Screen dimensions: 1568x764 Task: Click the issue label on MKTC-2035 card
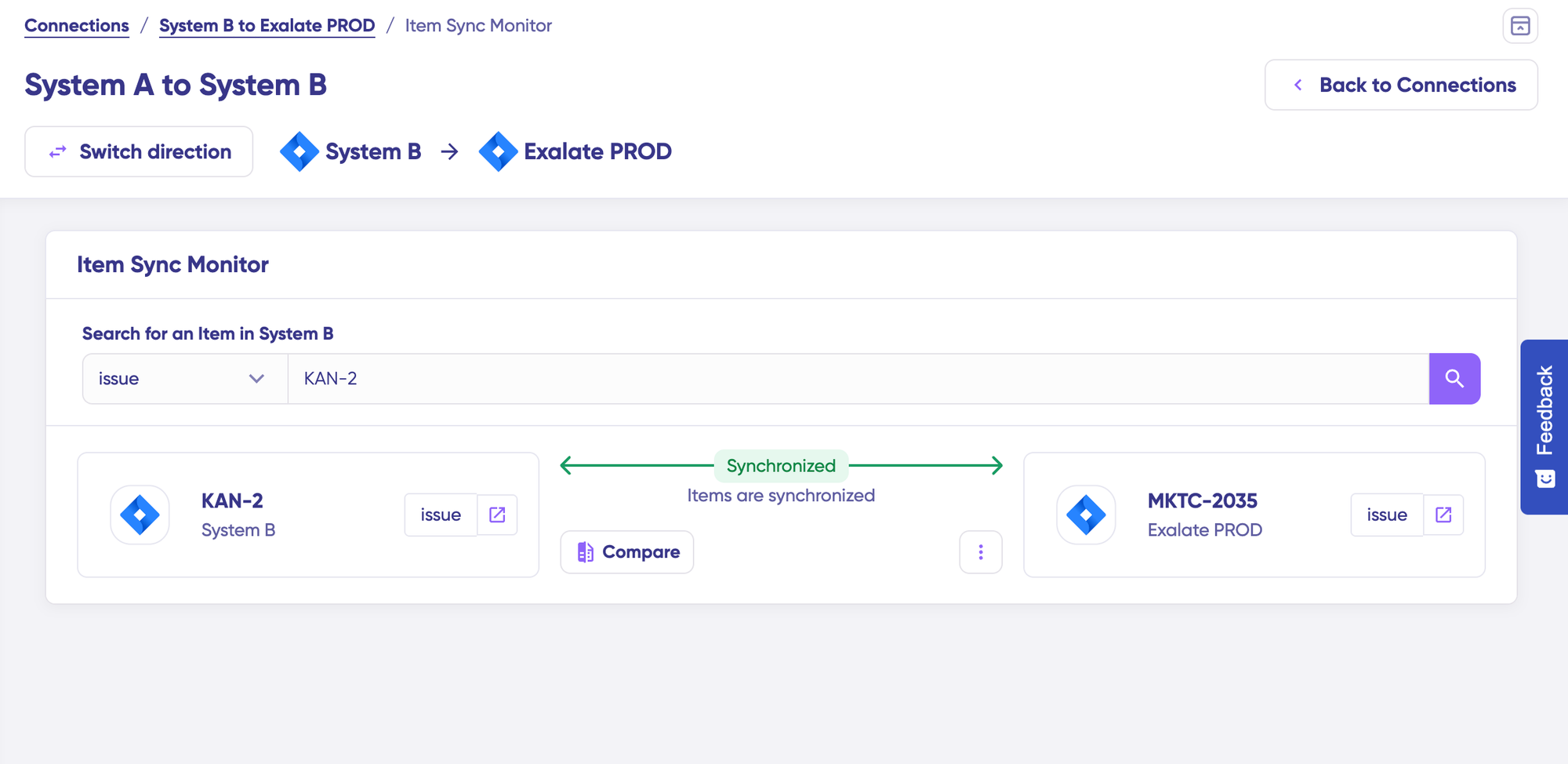(x=1387, y=515)
